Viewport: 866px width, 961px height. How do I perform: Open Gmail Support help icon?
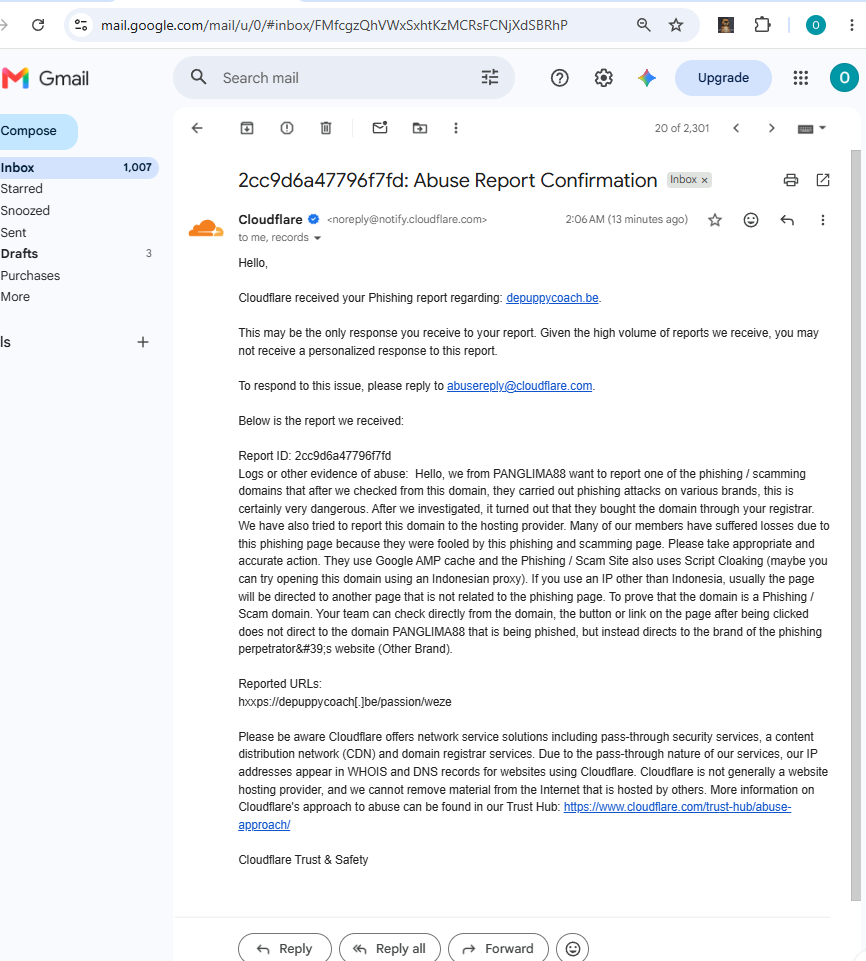click(560, 78)
